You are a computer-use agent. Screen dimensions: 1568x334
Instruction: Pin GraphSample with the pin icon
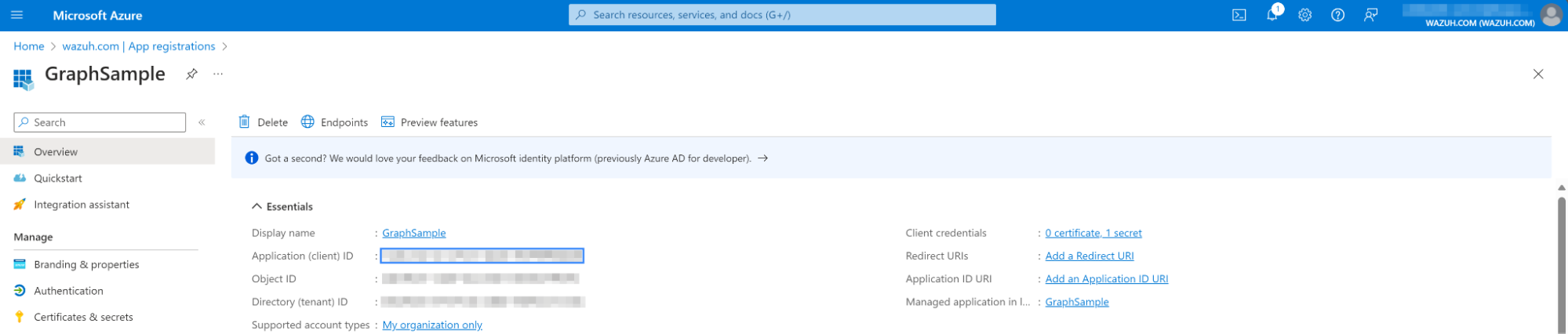191,74
